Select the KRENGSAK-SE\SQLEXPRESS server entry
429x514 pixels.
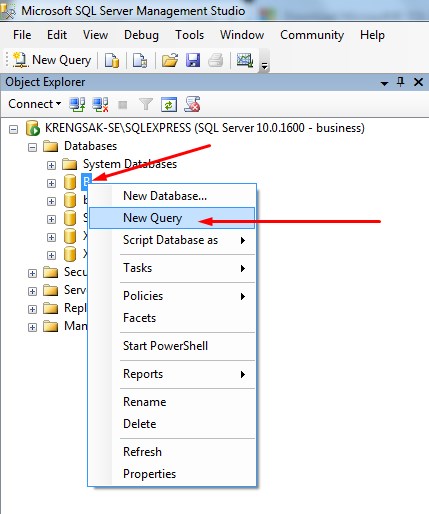pyautogui.click(x=205, y=128)
